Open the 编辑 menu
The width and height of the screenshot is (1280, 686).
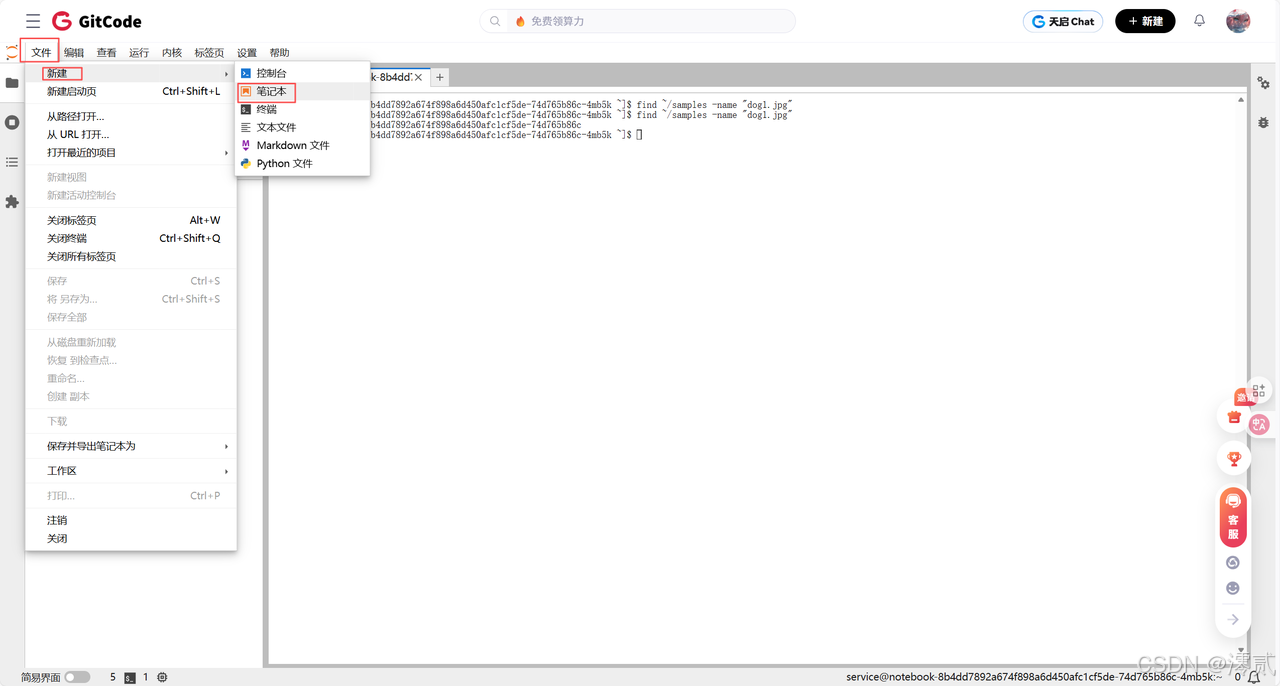[x=74, y=53]
